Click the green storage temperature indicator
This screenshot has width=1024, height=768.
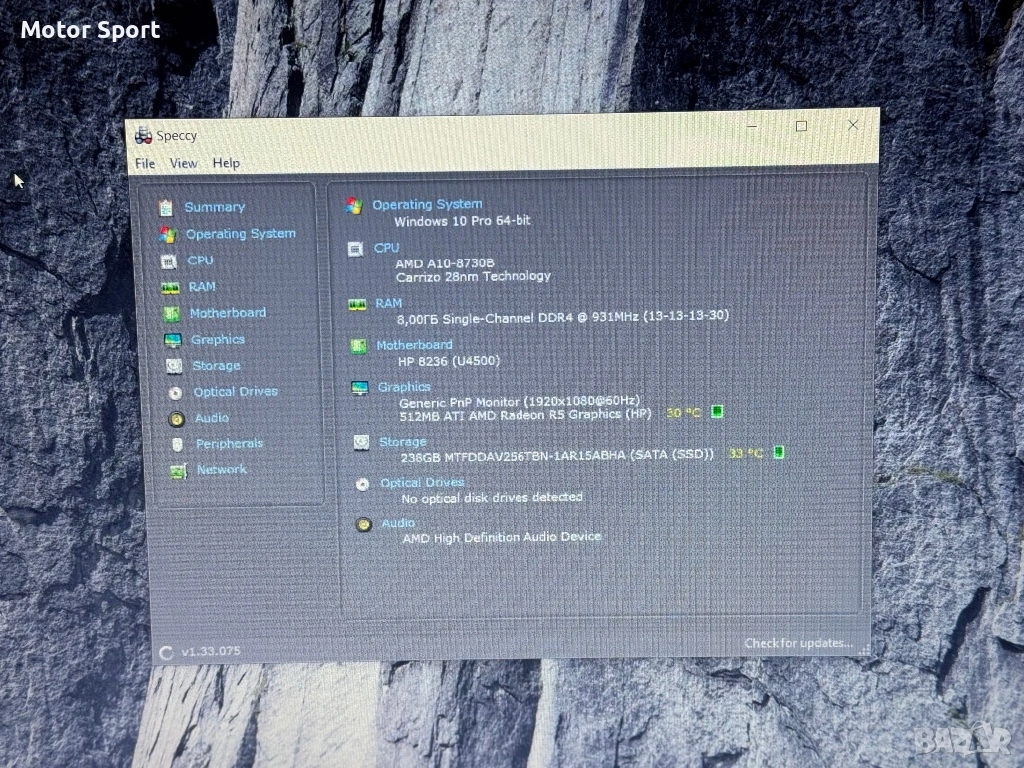click(778, 453)
